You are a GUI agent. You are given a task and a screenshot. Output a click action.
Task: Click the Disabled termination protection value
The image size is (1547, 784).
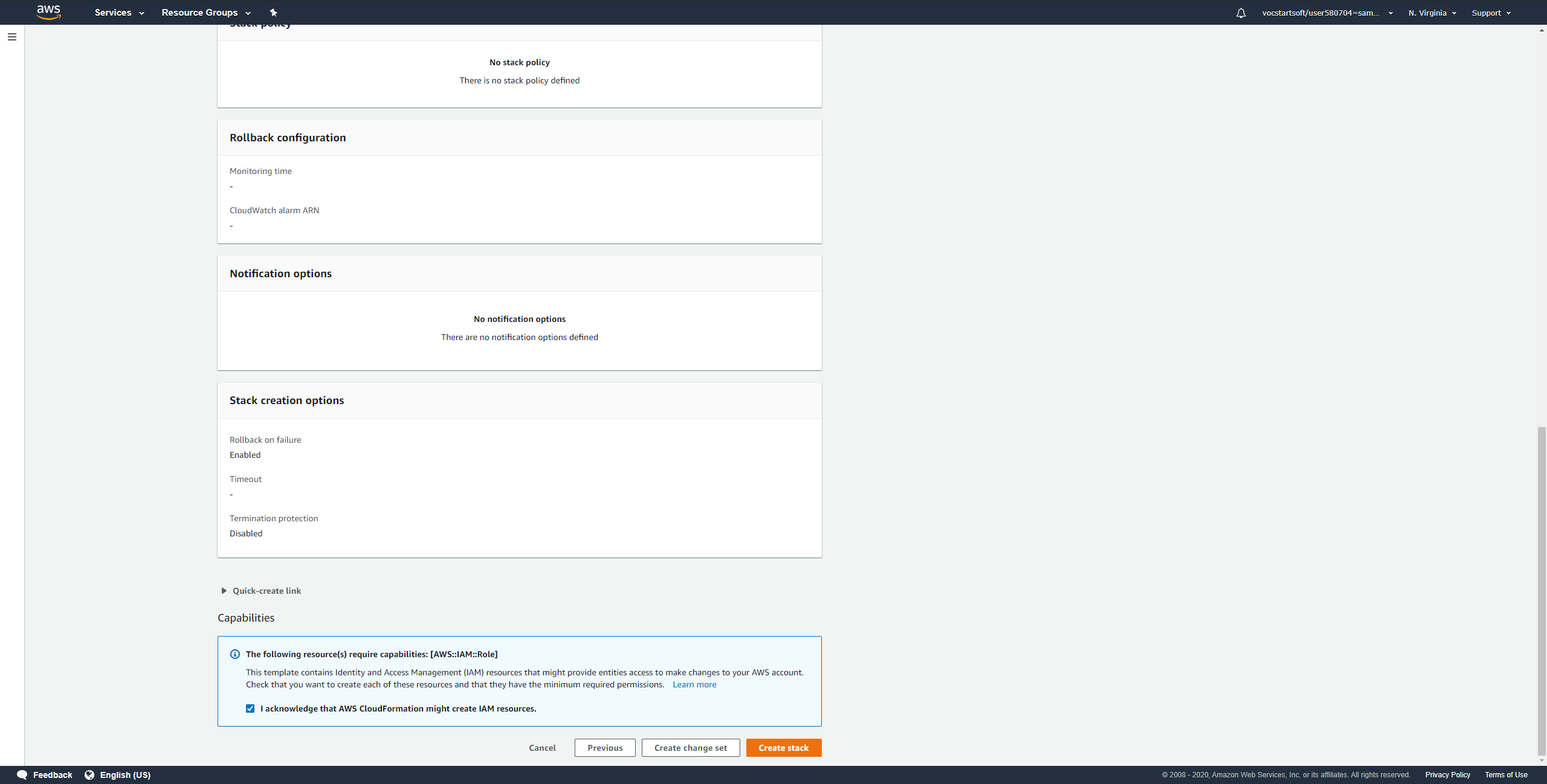point(246,533)
